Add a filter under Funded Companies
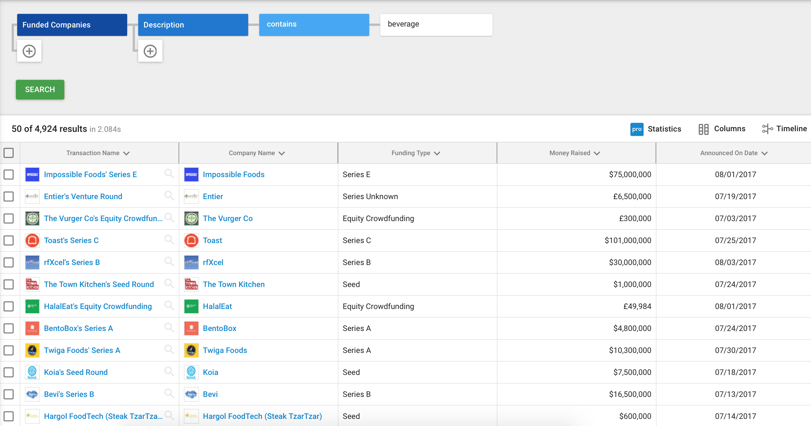Viewport: 811px width, 426px height. pyautogui.click(x=29, y=51)
